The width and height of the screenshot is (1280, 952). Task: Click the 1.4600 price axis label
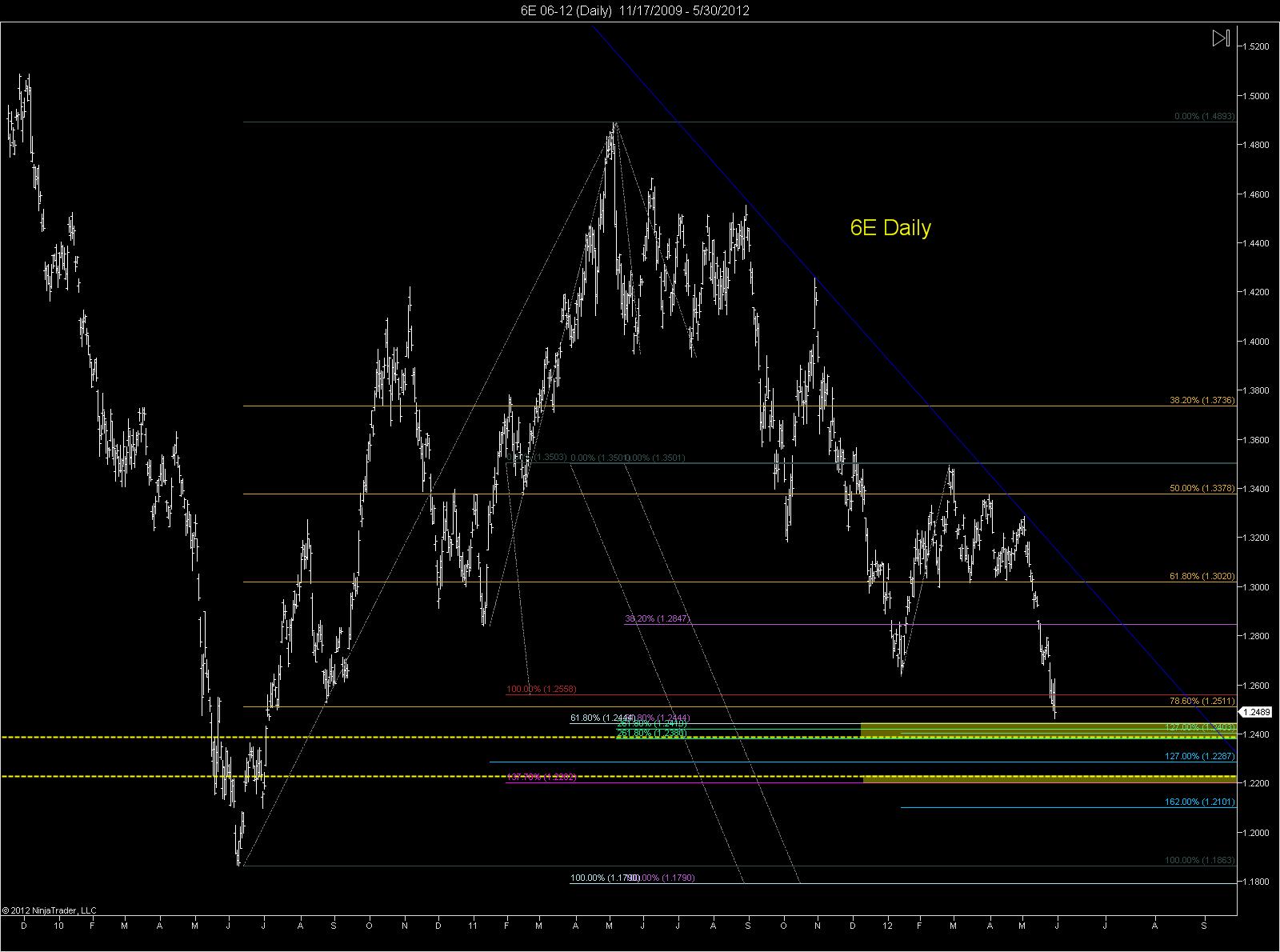[x=1255, y=194]
